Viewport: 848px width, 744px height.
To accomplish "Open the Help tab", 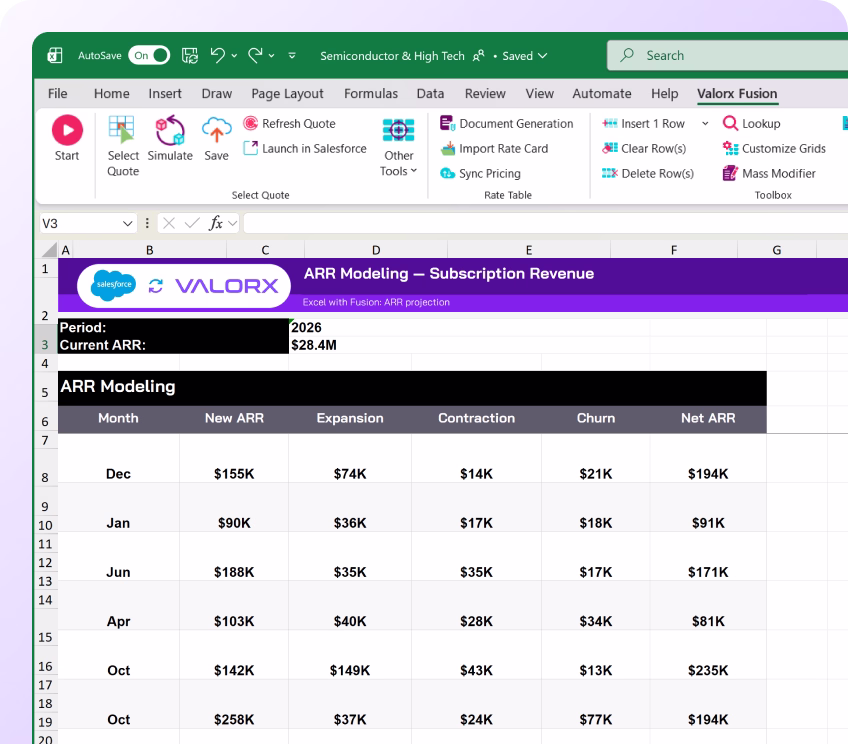I will click(665, 94).
